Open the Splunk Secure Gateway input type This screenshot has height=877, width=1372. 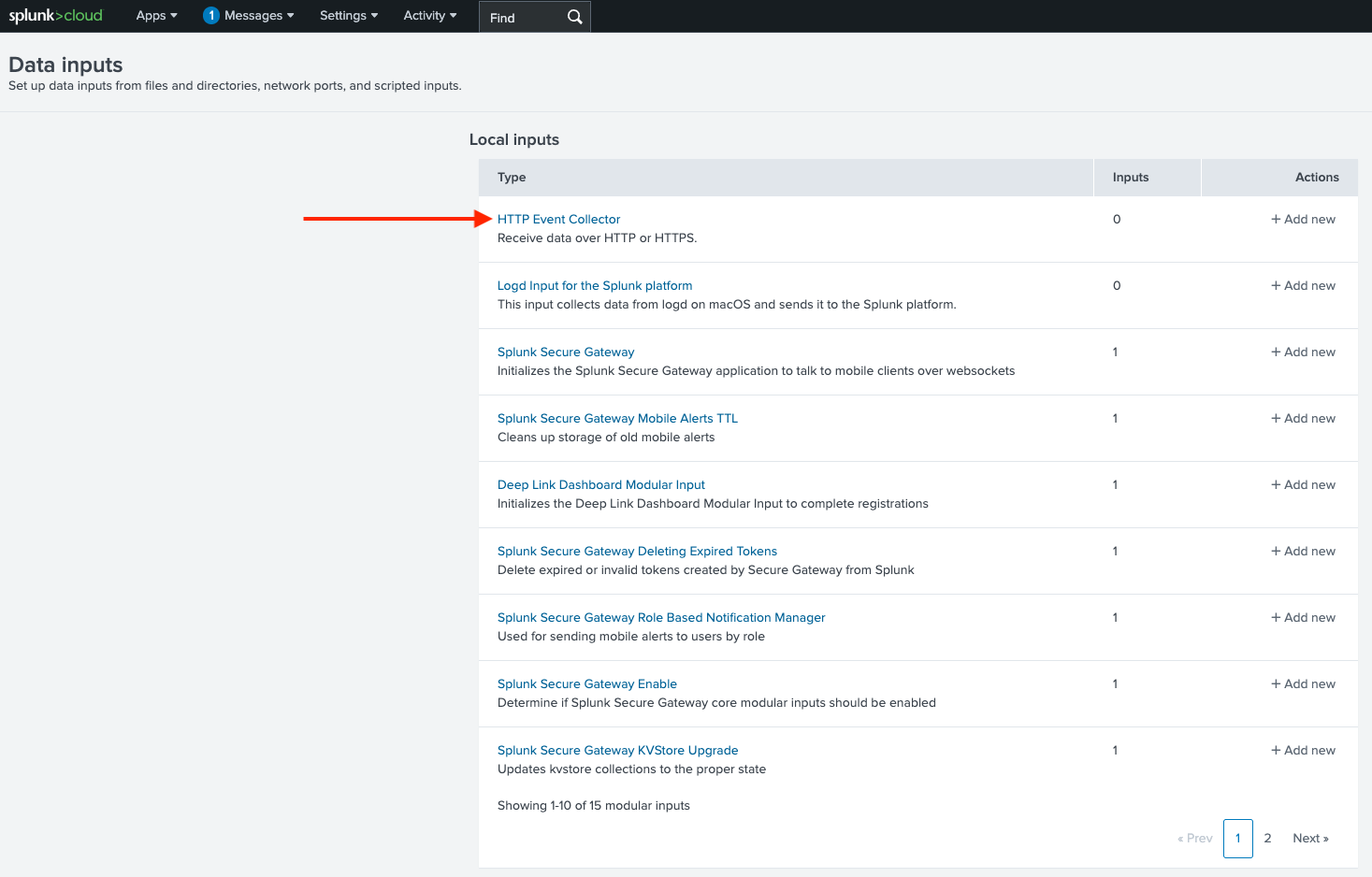point(566,352)
